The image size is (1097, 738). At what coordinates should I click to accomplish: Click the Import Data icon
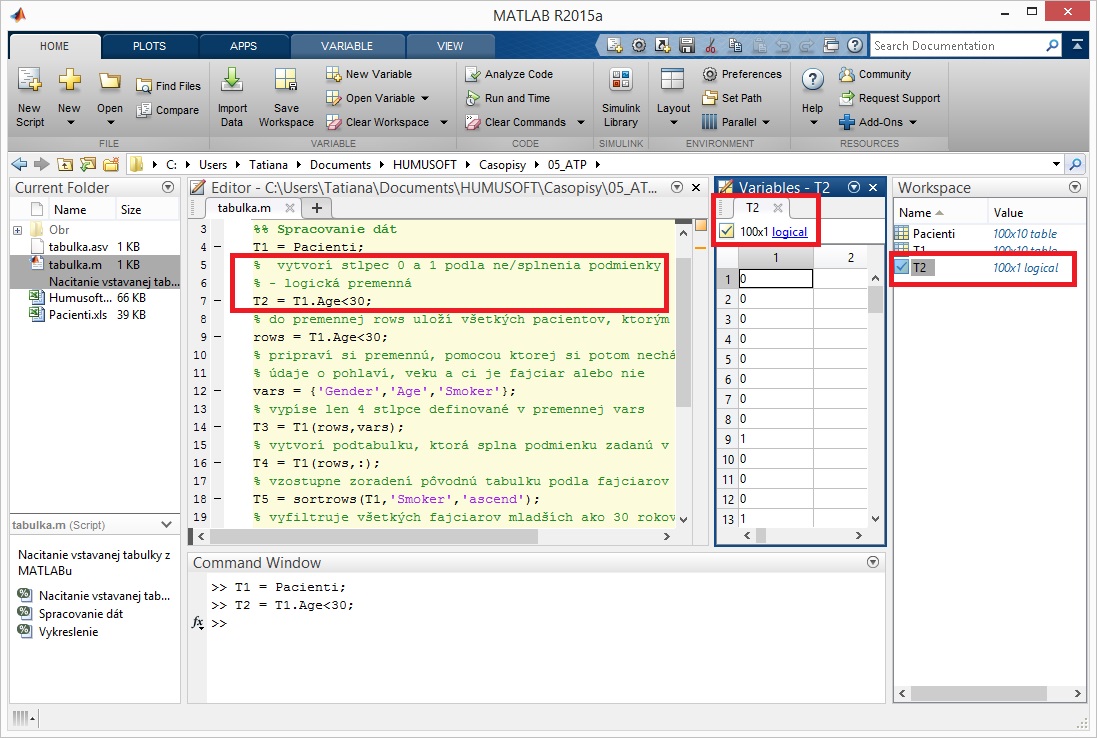pos(232,80)
